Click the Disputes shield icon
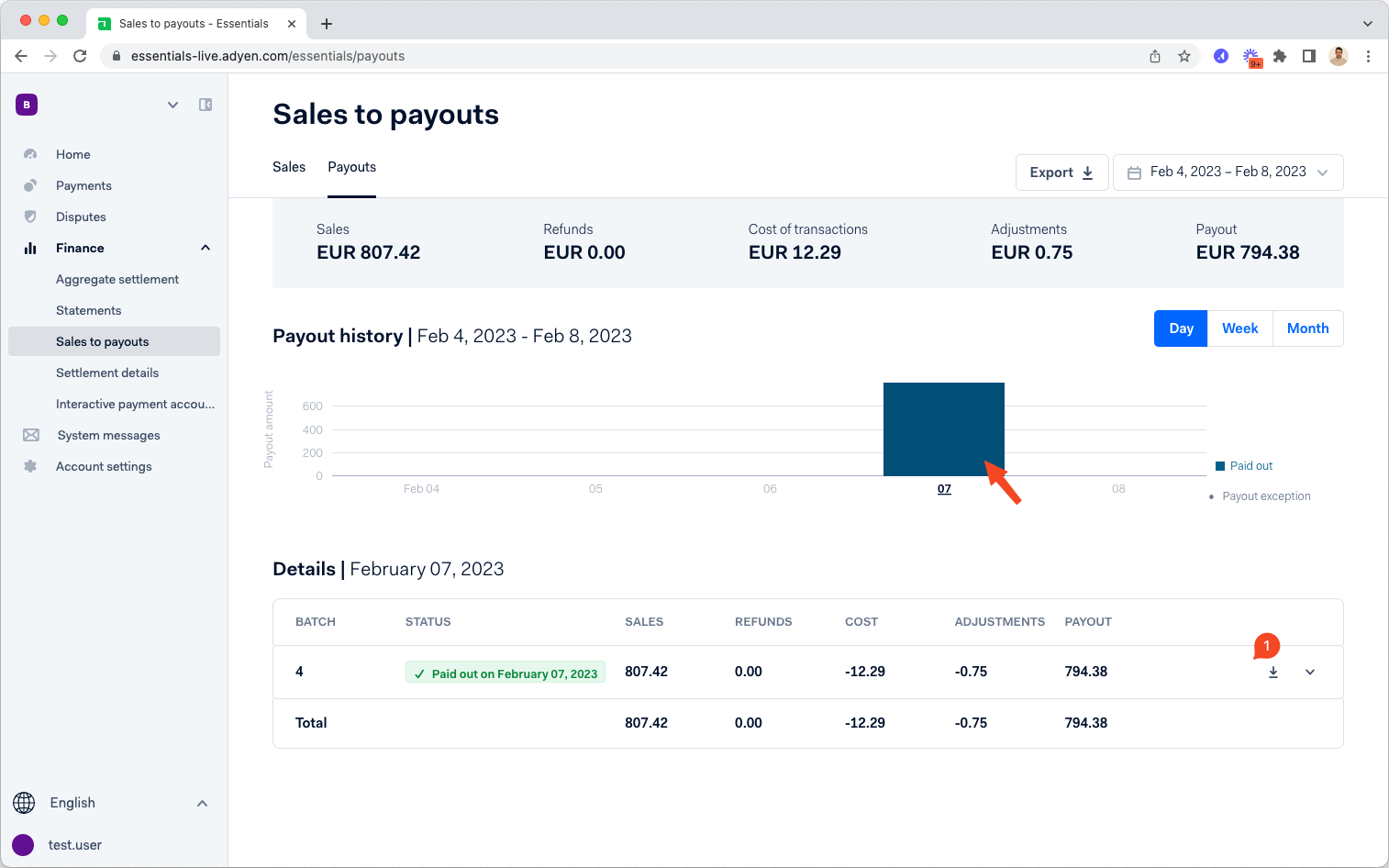 click(x=32, y=217)
